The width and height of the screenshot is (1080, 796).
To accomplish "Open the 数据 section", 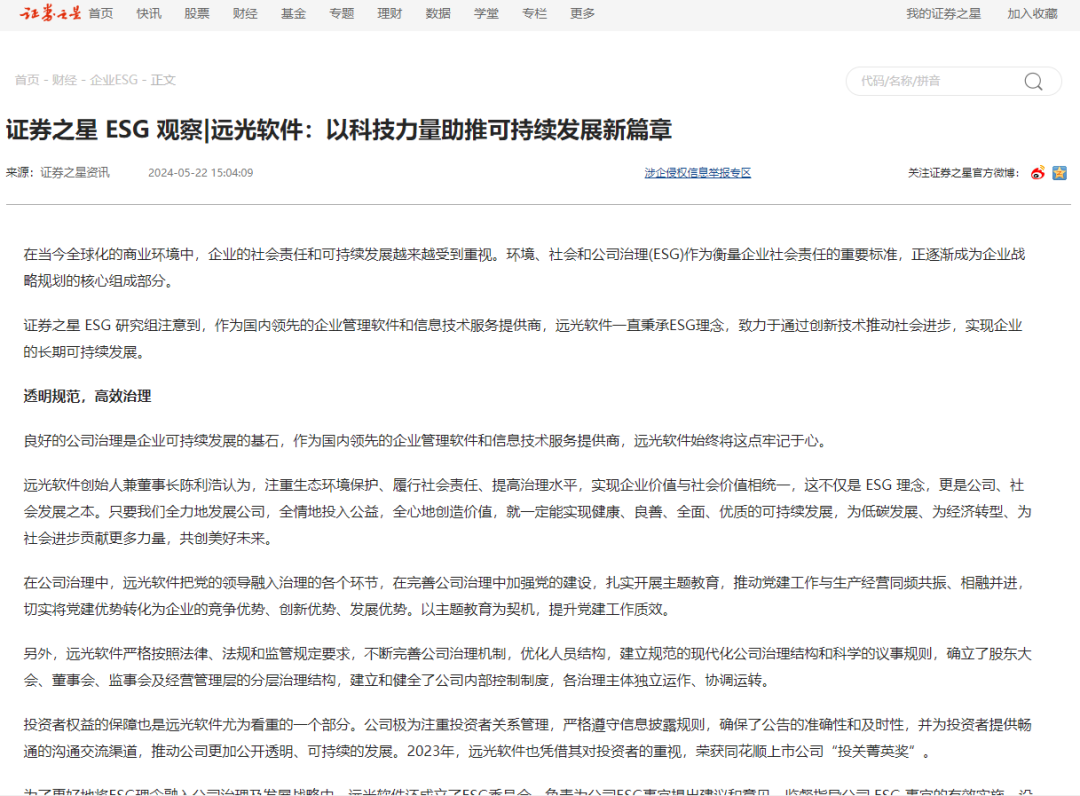I will 437,13.
